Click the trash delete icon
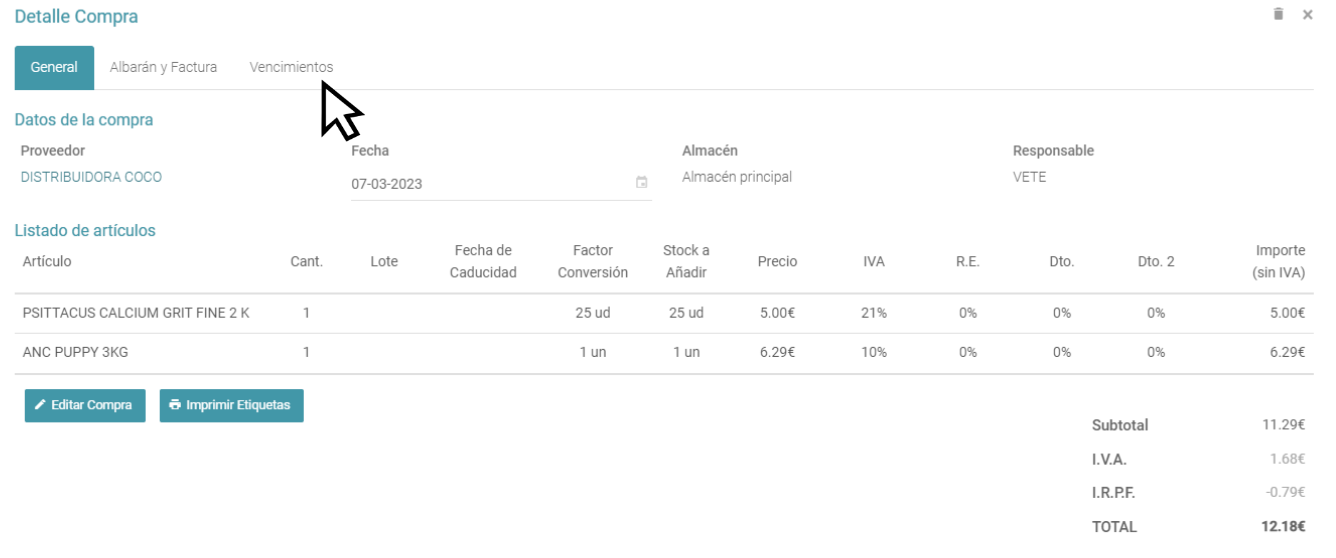1336x558 pixels. point(1278,14)
